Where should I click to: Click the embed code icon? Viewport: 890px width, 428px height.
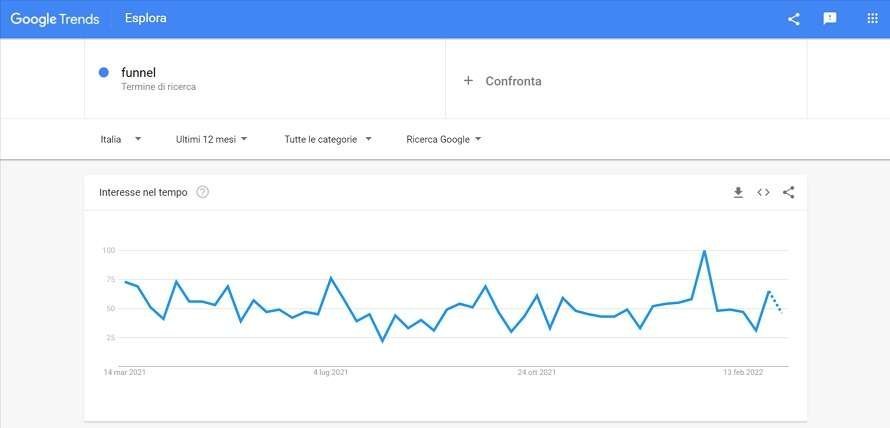coord(763,192)
